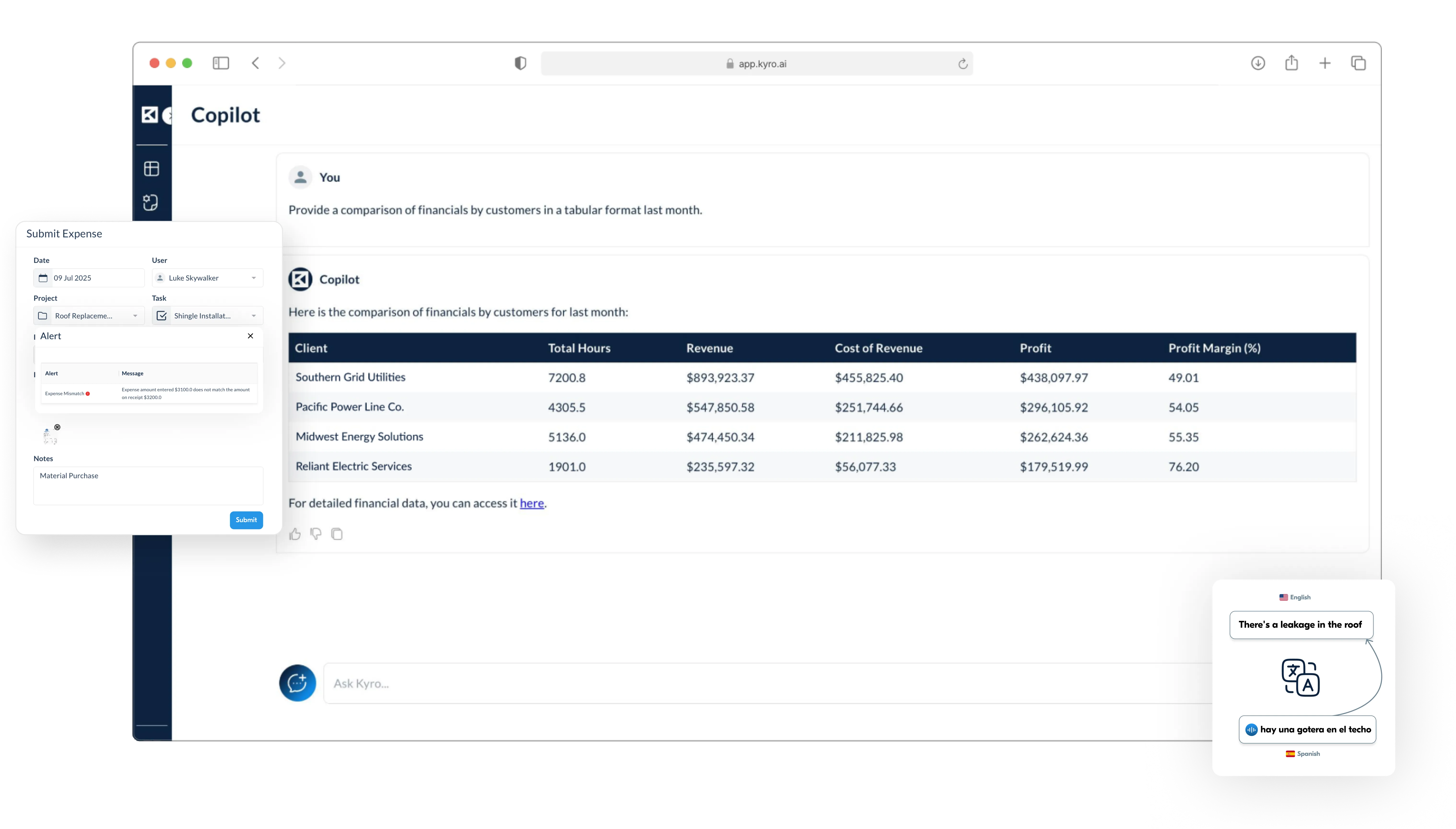The width and height of the screenshot is (1456, 829).
Task: Remove the attached receipt thumbnail
Action: click(x=58, y=427)
